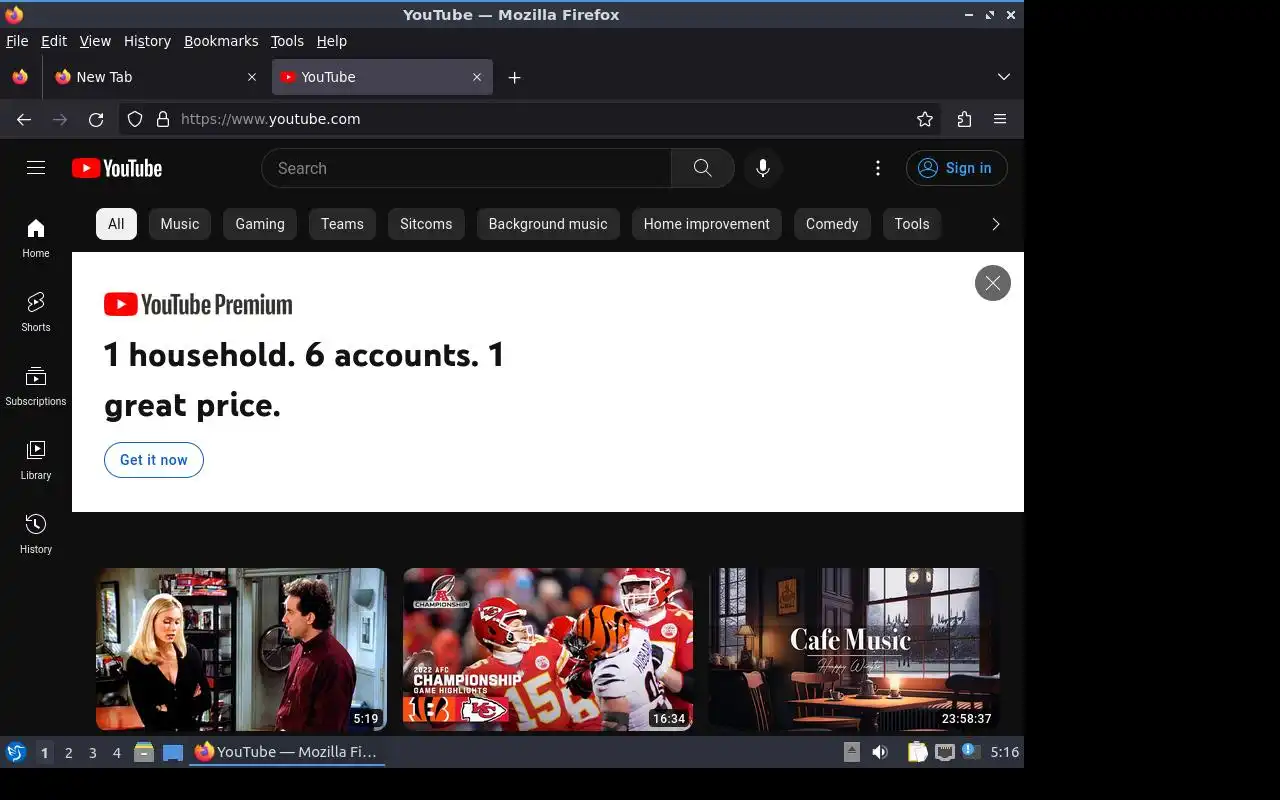Go to Home in sidebar

click(x=36, y=238)
